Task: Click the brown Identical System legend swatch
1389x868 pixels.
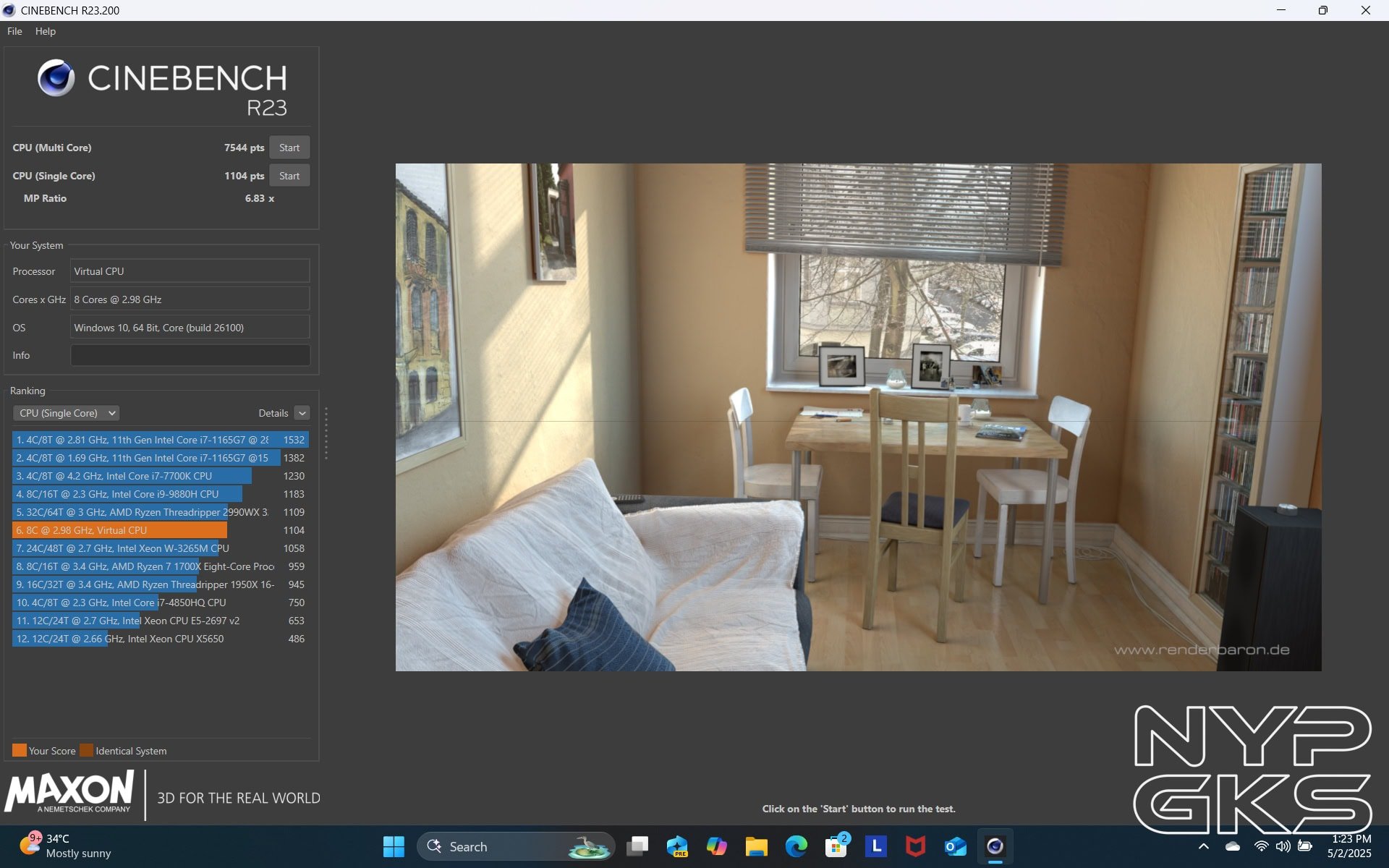Action: (x=86, y=750)
